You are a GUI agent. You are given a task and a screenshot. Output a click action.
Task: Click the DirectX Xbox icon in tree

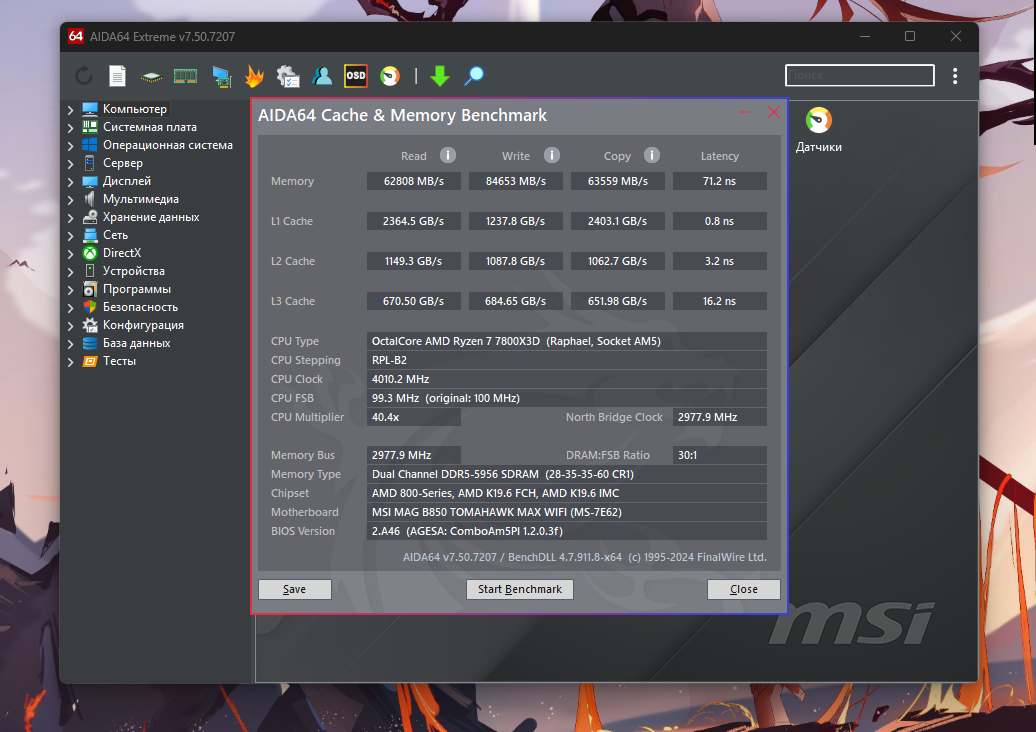(x=90, y=253)
